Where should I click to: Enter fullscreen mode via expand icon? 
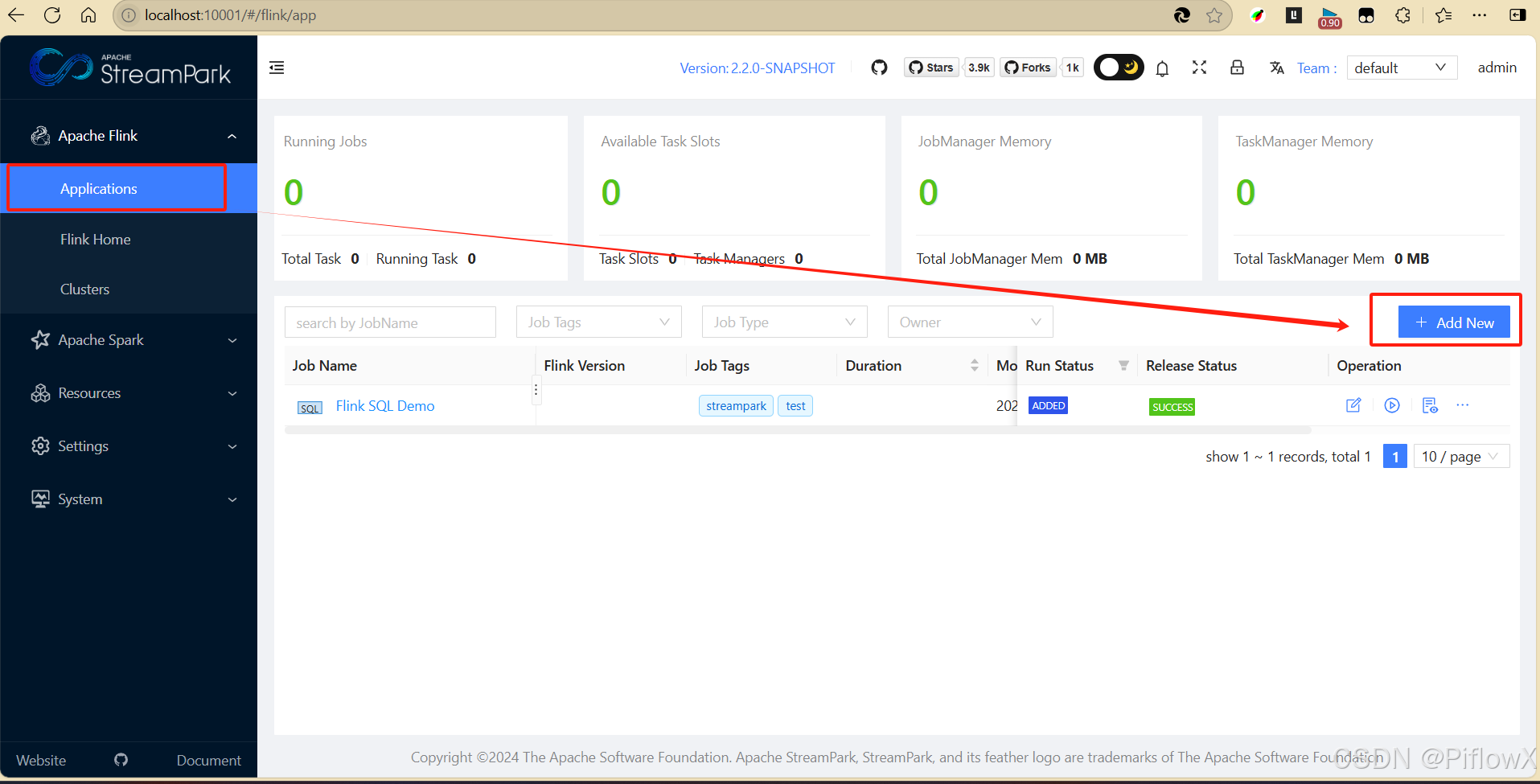[x=1199, y=68]
